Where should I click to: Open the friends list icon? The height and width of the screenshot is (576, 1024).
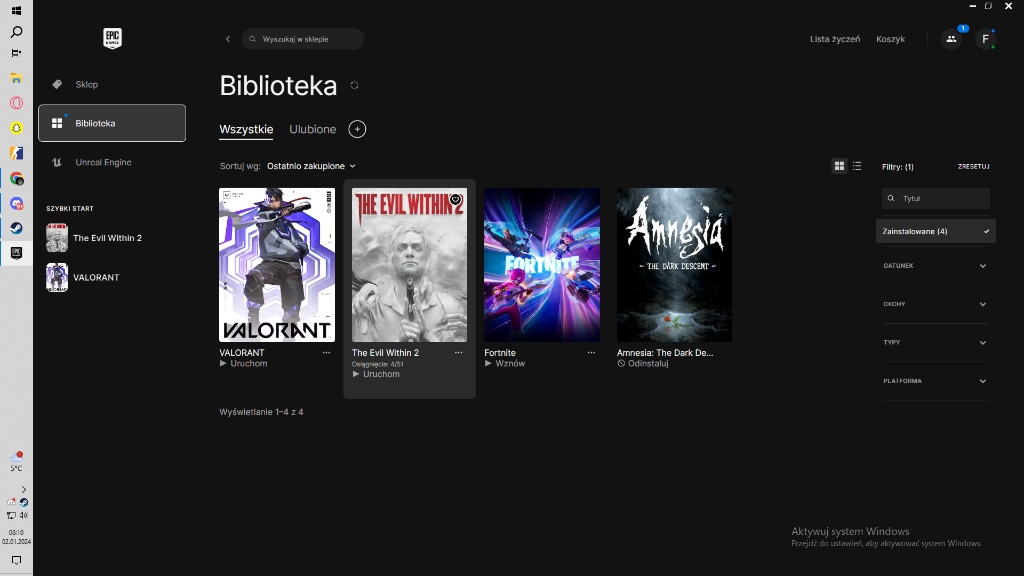[x=951, y=39]
